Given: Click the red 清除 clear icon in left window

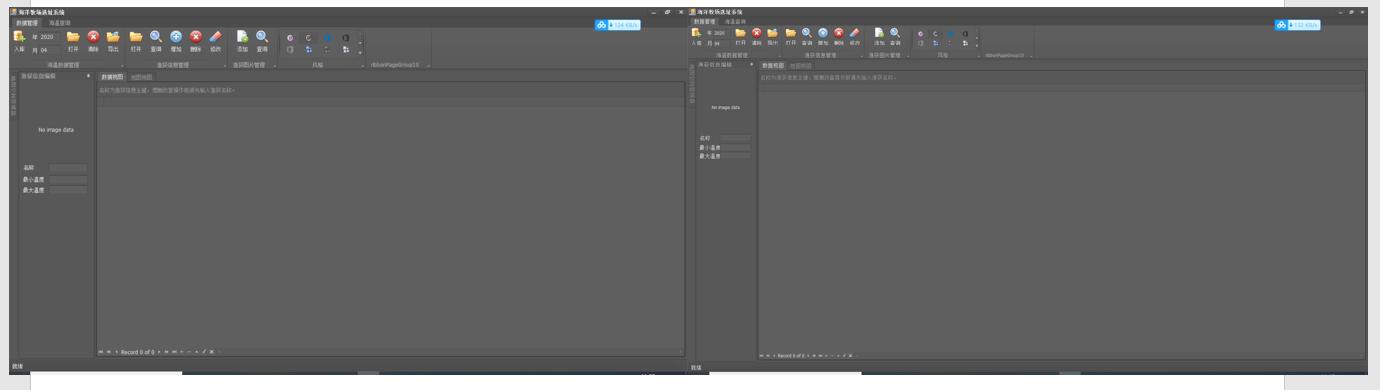Looking at the screenshot, I should [93, 41].
